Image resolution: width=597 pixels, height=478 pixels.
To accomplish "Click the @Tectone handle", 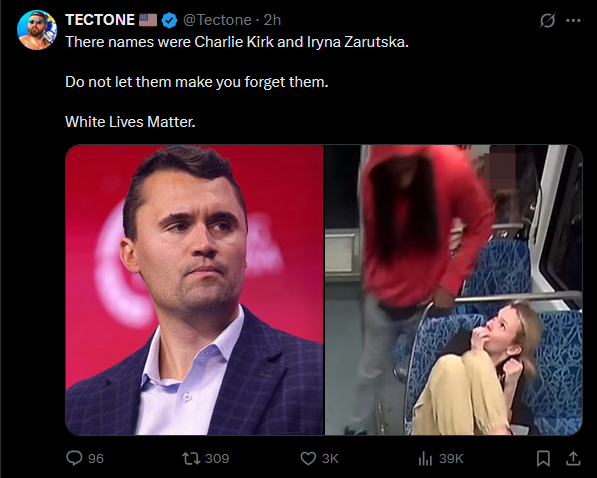I will 217,20.
